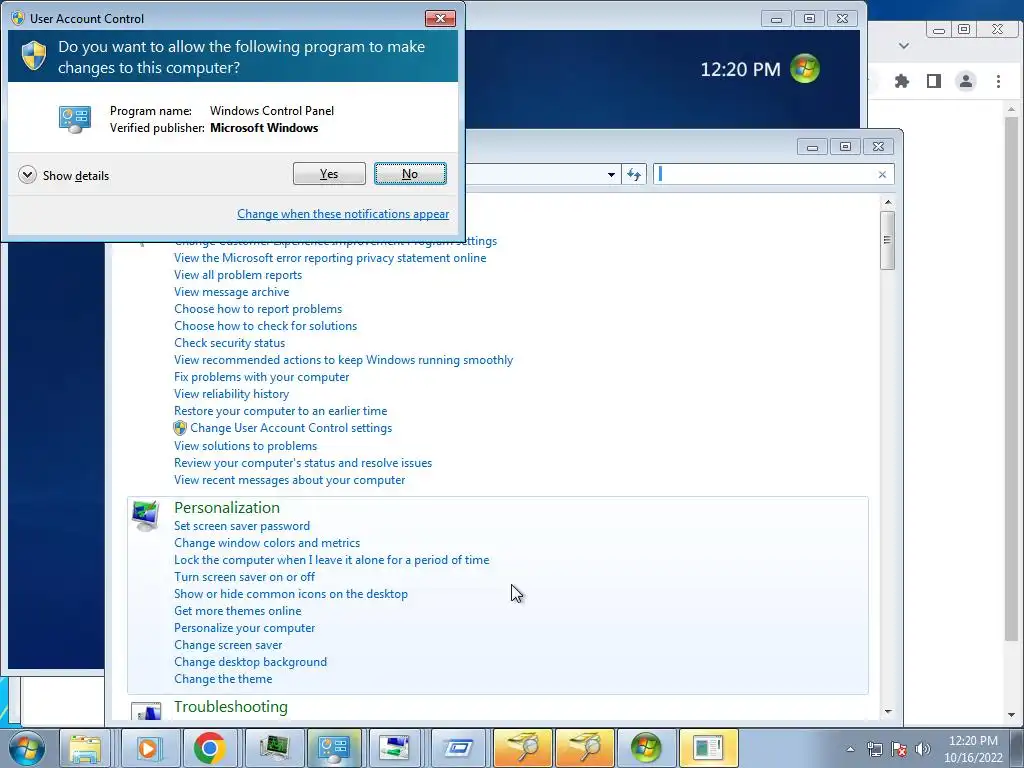The height and width of the screenshot is (768, 1024).
Task: Open 'Review your computer's status and resolve issues'
Action: pos(303,463)
